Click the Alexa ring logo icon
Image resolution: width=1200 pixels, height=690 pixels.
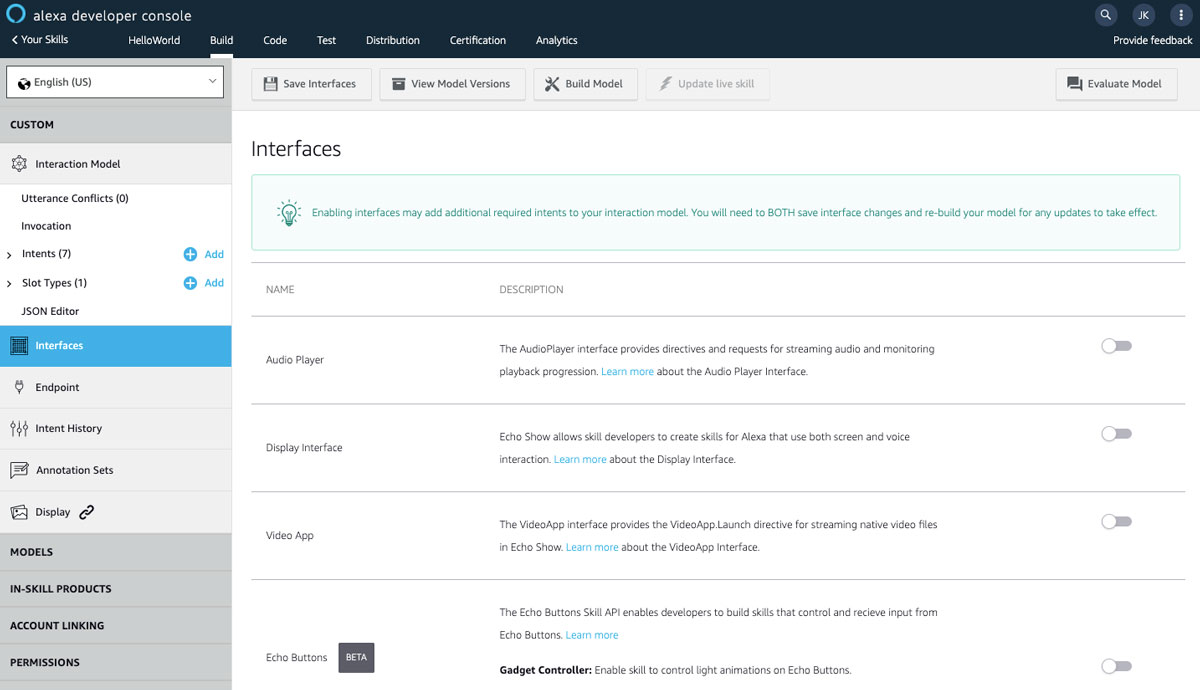coord(16,15)
